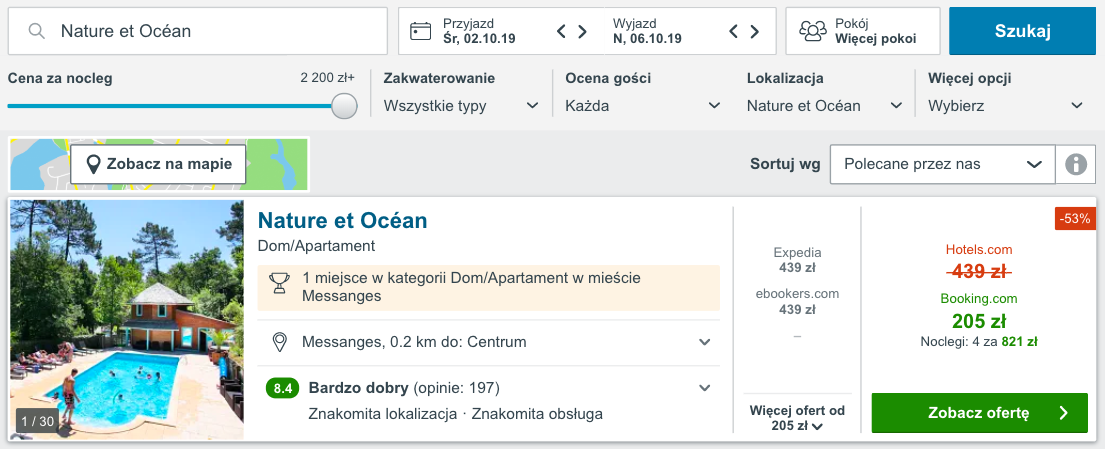This screenshot has height=449, width=1105.
Task: Click the 8.4 rating badge
Action: click(283, 388)
